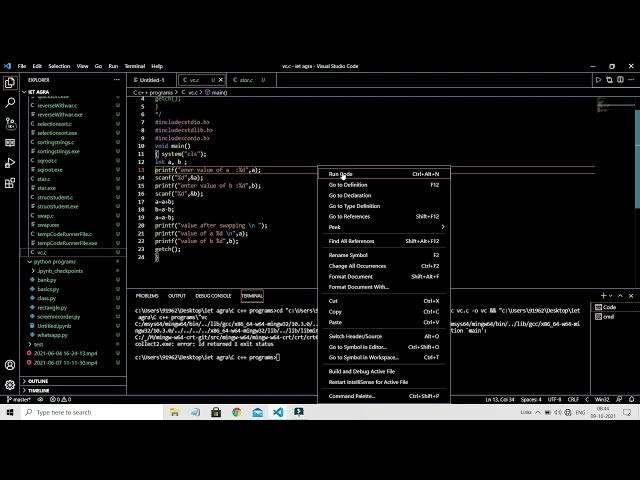Click the notifications bell in status bar
640x480 pixels.
click(631, 399)
